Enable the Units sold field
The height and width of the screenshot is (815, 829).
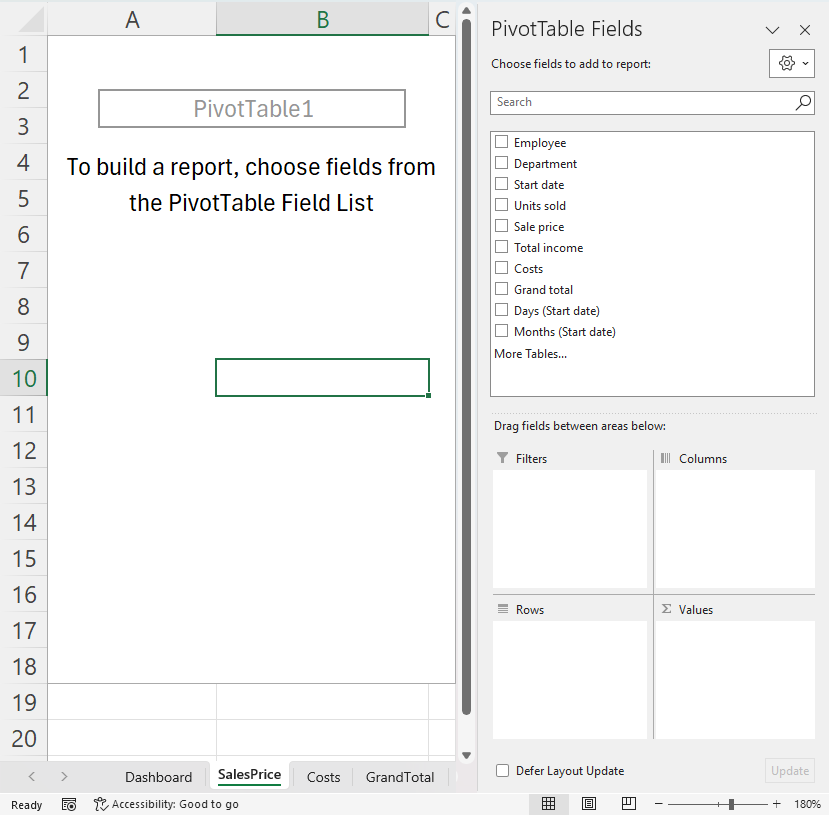click(x=502, y=205)
